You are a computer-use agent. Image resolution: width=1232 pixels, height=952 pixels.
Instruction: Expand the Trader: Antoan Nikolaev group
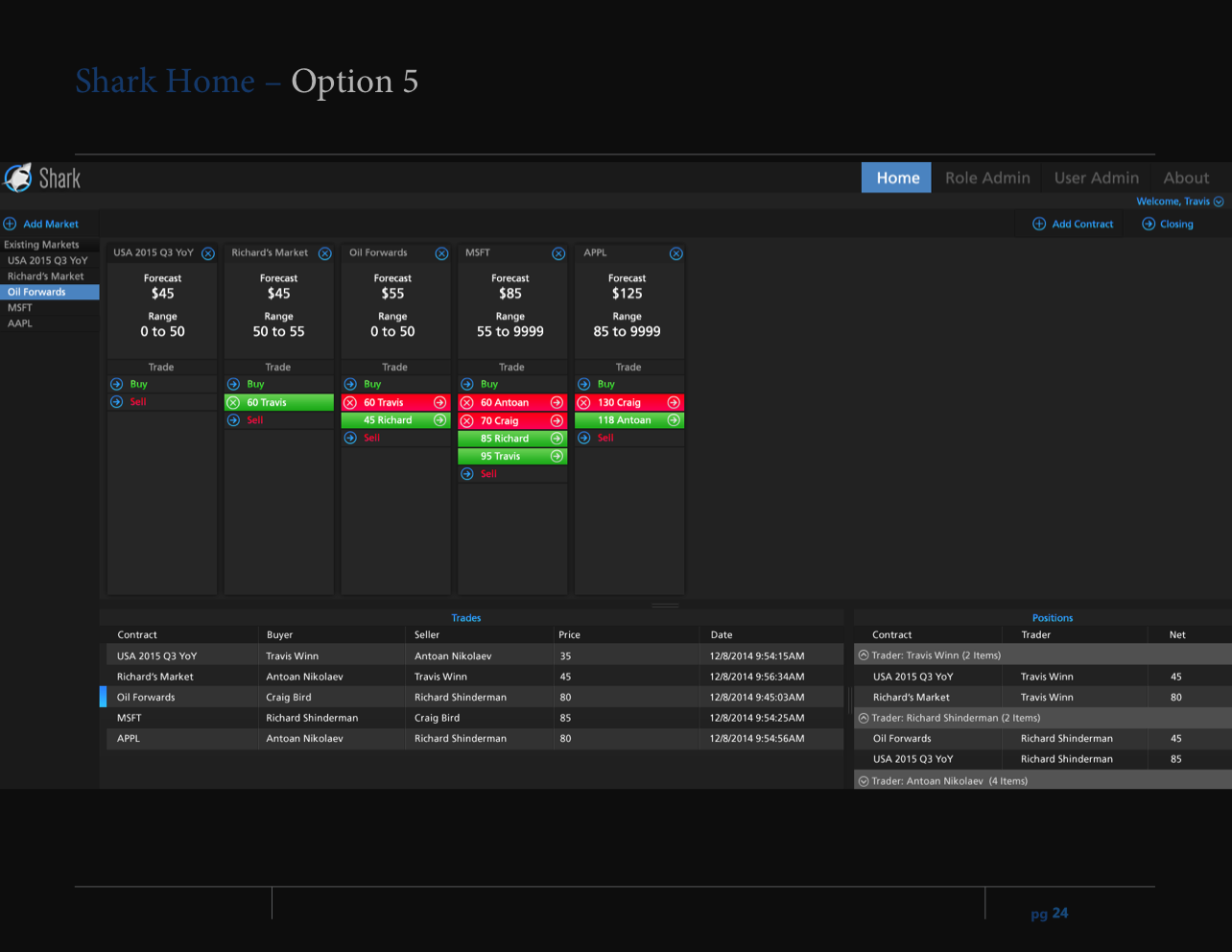(x=864, y=781)
